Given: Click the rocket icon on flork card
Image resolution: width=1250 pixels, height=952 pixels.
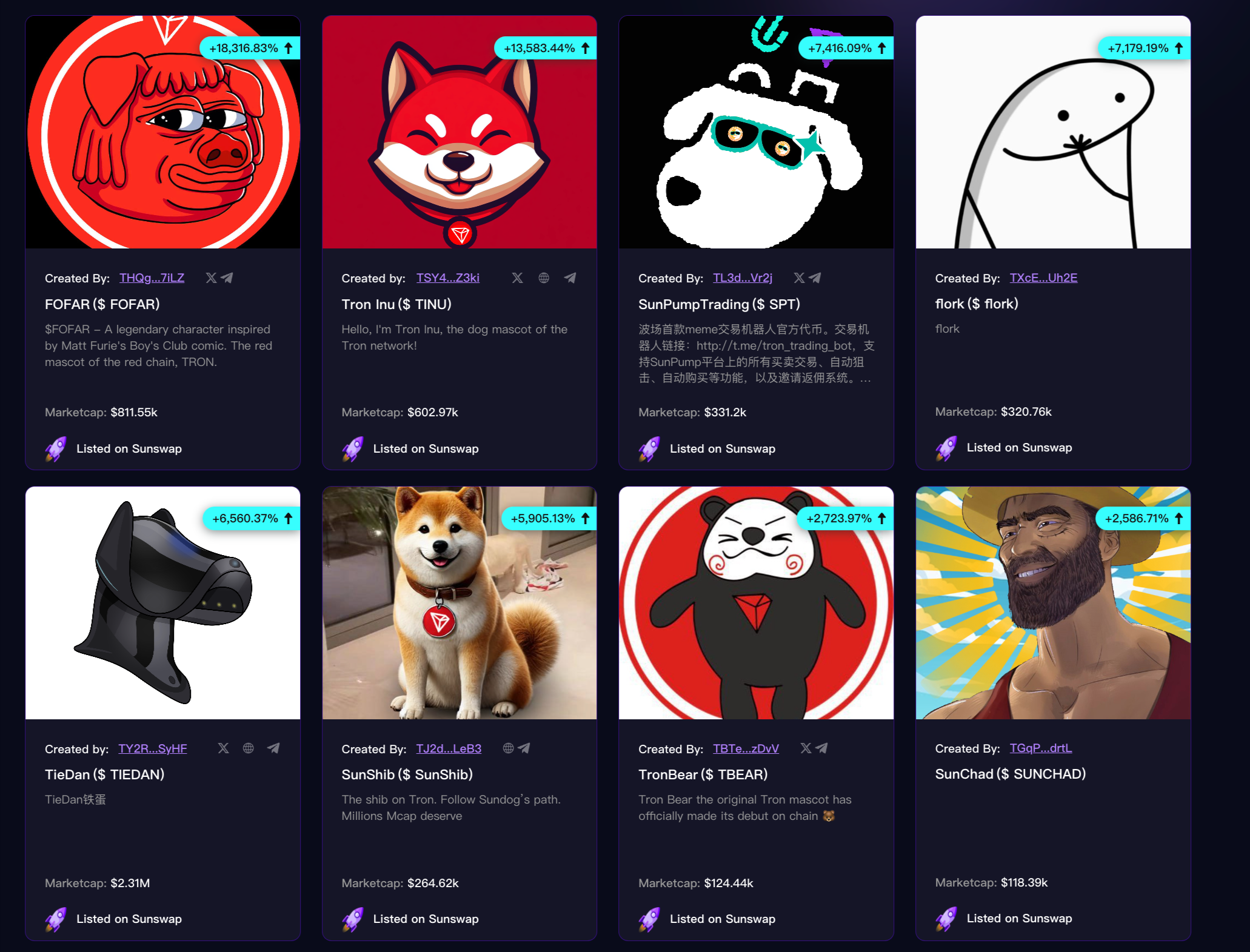Looking at the screenshot, I should pyautogui.click(x=946, y=448).
